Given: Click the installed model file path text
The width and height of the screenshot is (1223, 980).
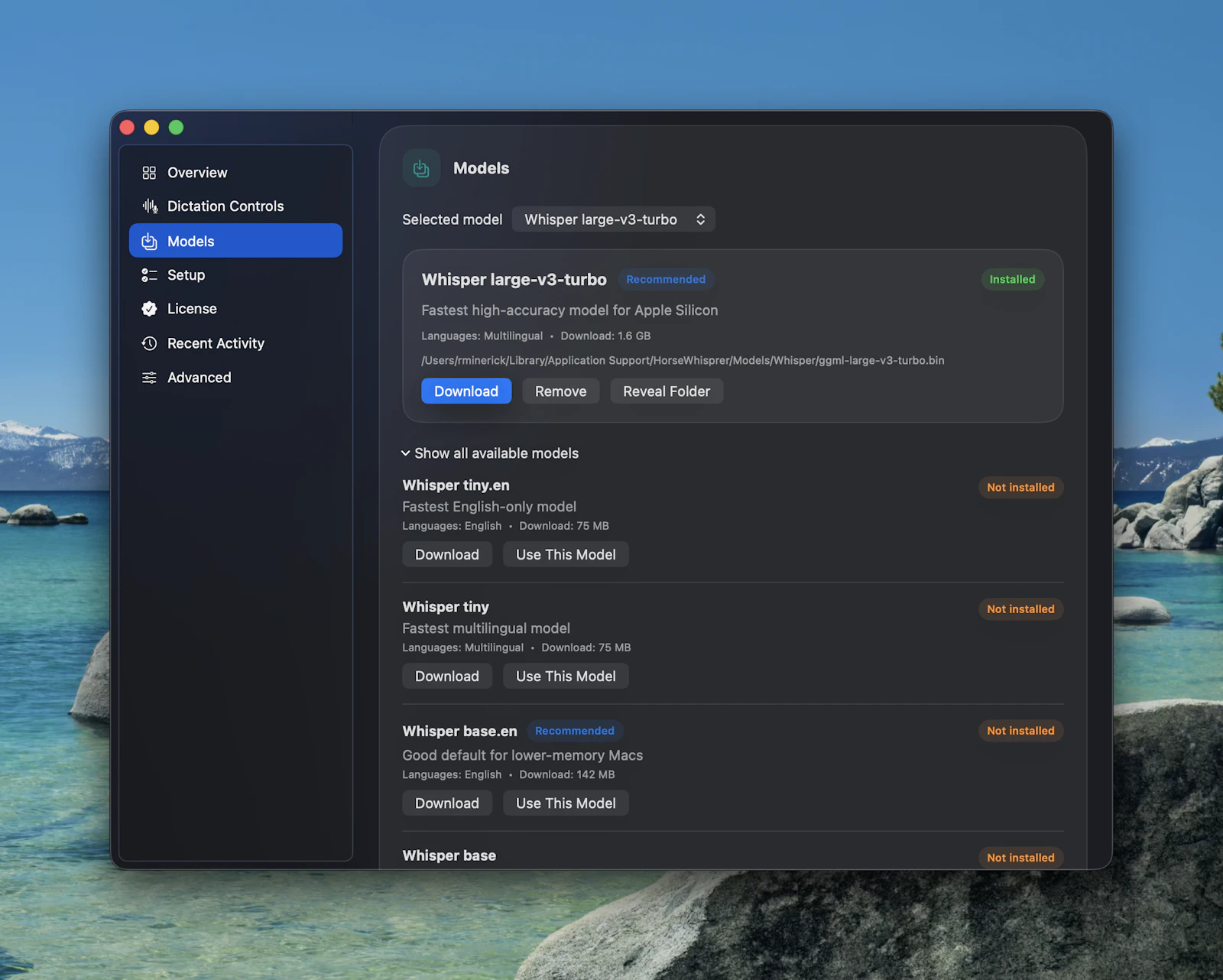Looking at the screenshot, I should click(683, 361).
